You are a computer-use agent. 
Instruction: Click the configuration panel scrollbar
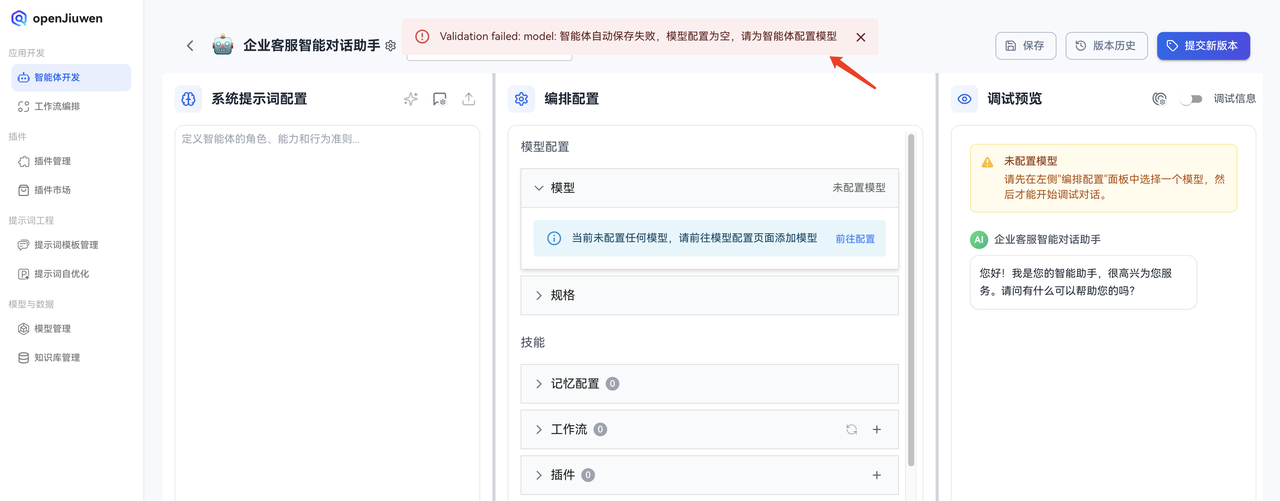[x=911, y=300]
